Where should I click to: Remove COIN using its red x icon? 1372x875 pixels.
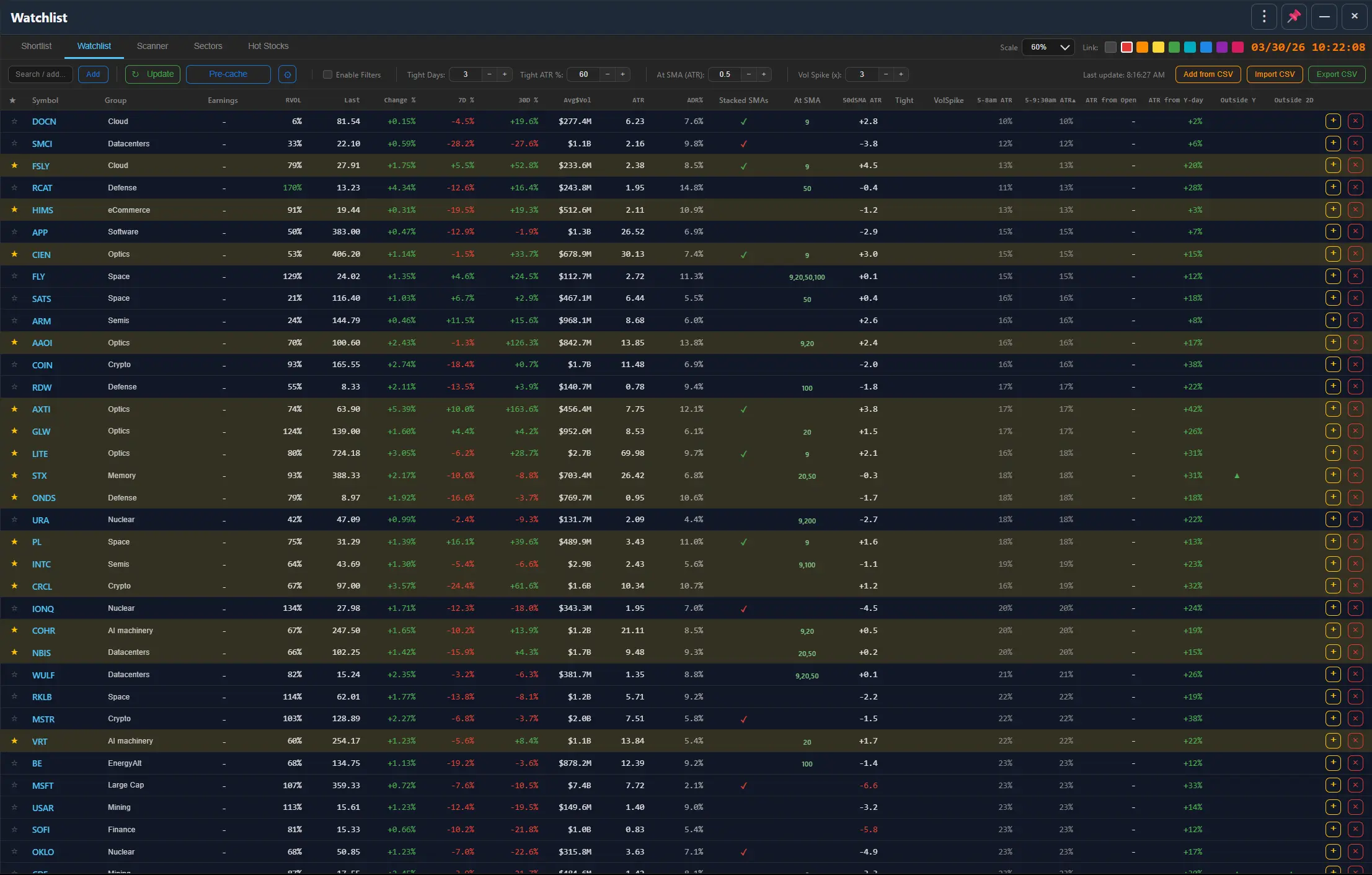tap(1356, 365)
